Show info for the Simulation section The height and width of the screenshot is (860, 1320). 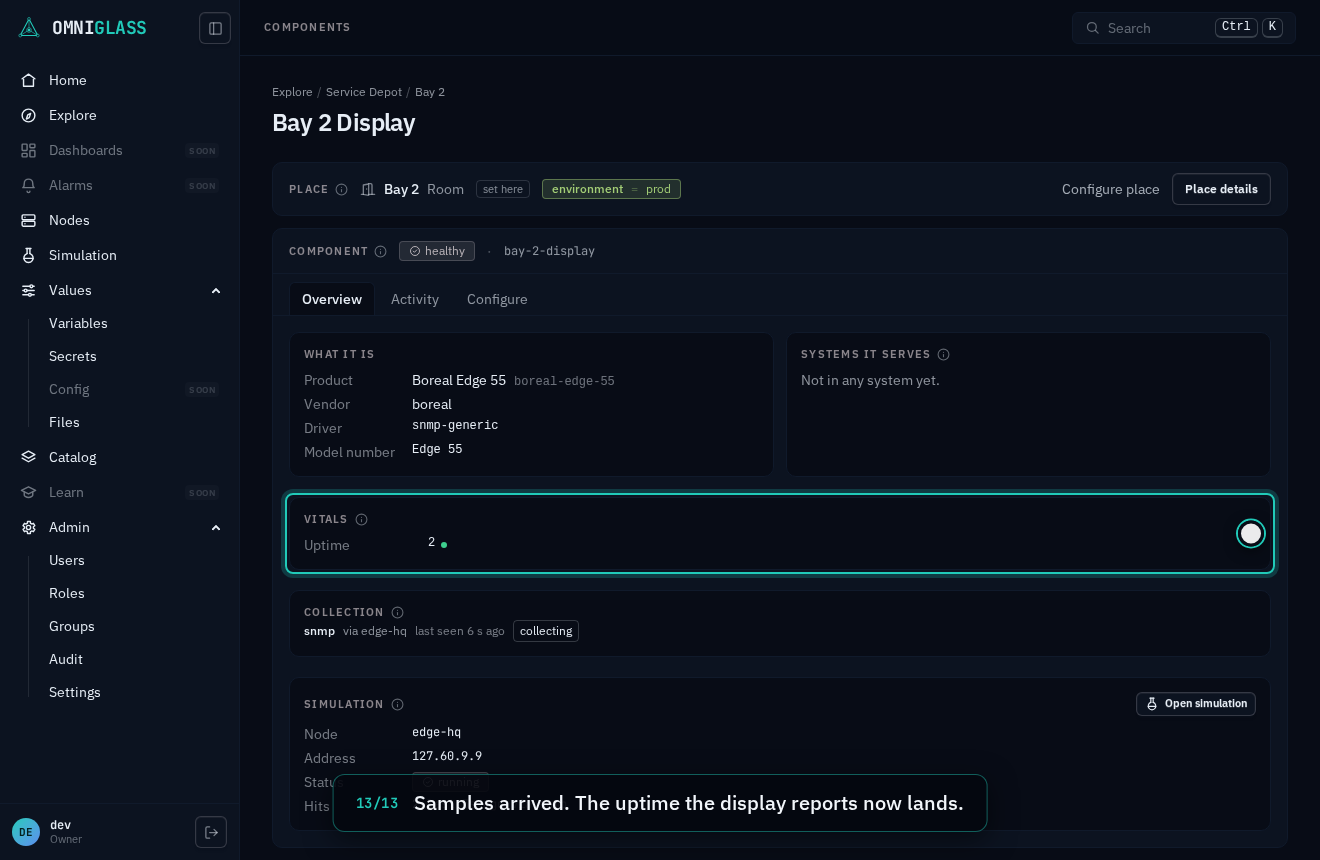[397, 704]
